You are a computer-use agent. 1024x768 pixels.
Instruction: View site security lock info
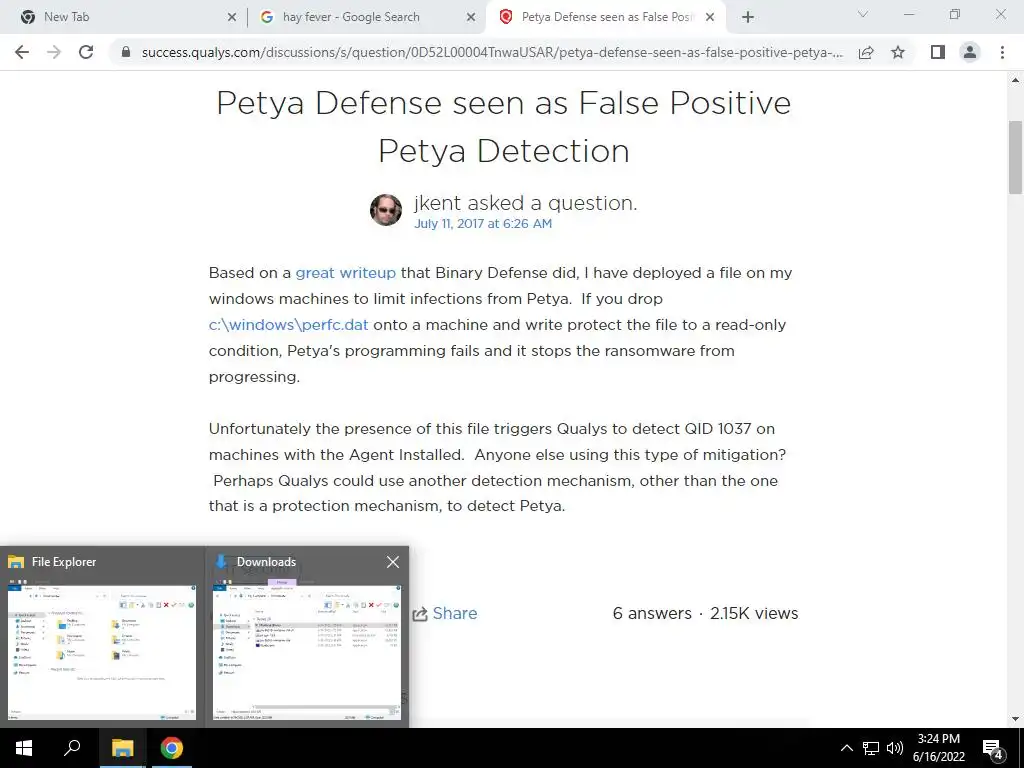126,52
